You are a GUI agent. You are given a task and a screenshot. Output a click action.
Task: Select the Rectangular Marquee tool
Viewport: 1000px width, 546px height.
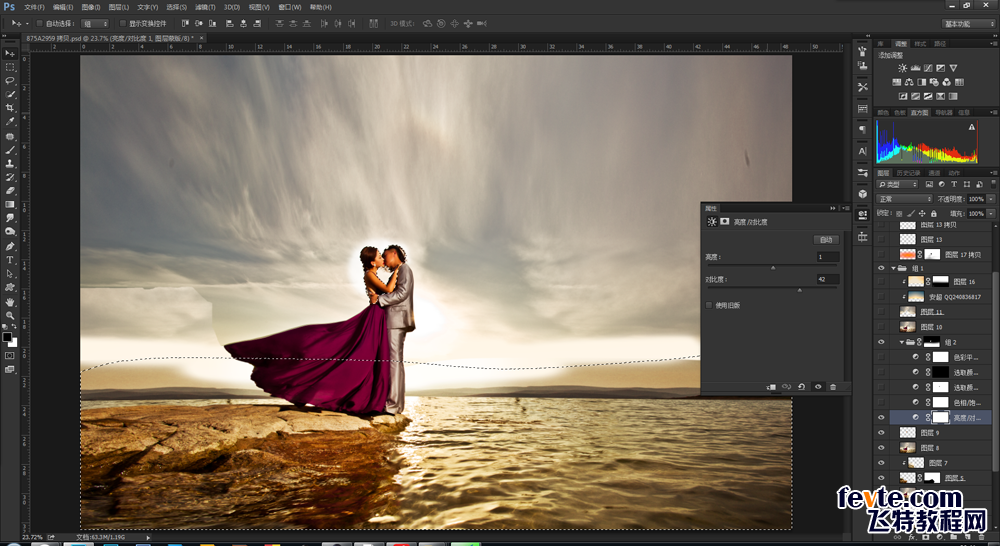click(10, 67)
